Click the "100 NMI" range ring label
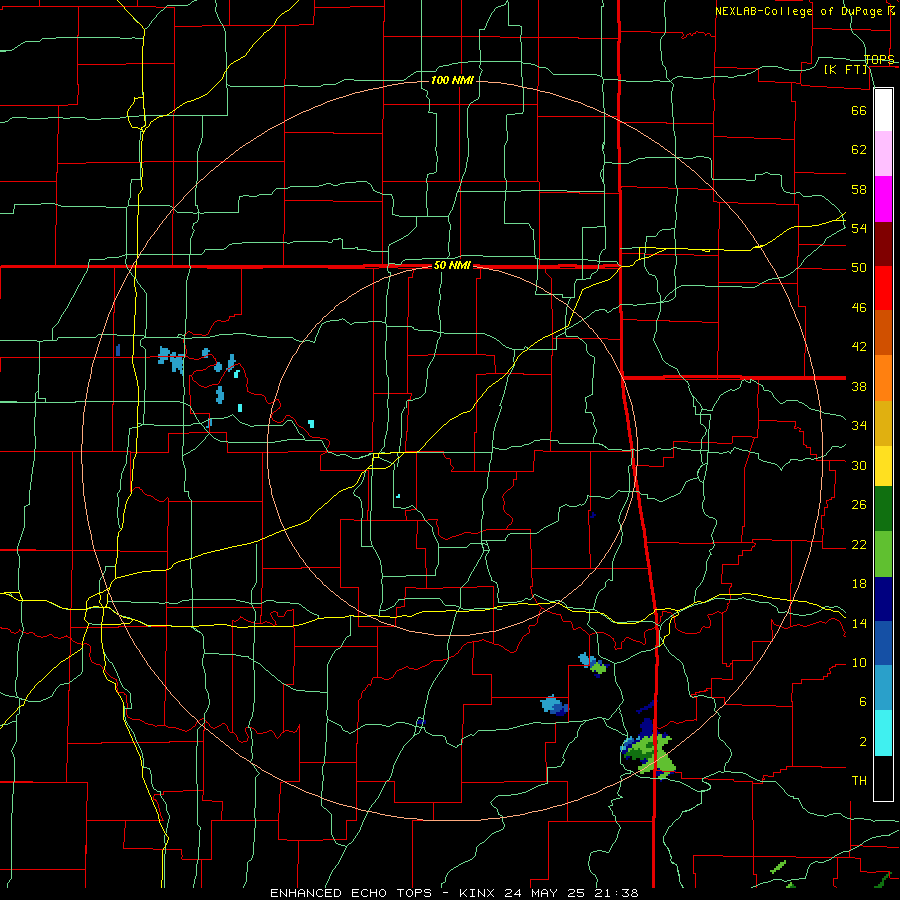The width and height of the screenshot is (900, 900). pyautogui.click(x=452, y=80)
